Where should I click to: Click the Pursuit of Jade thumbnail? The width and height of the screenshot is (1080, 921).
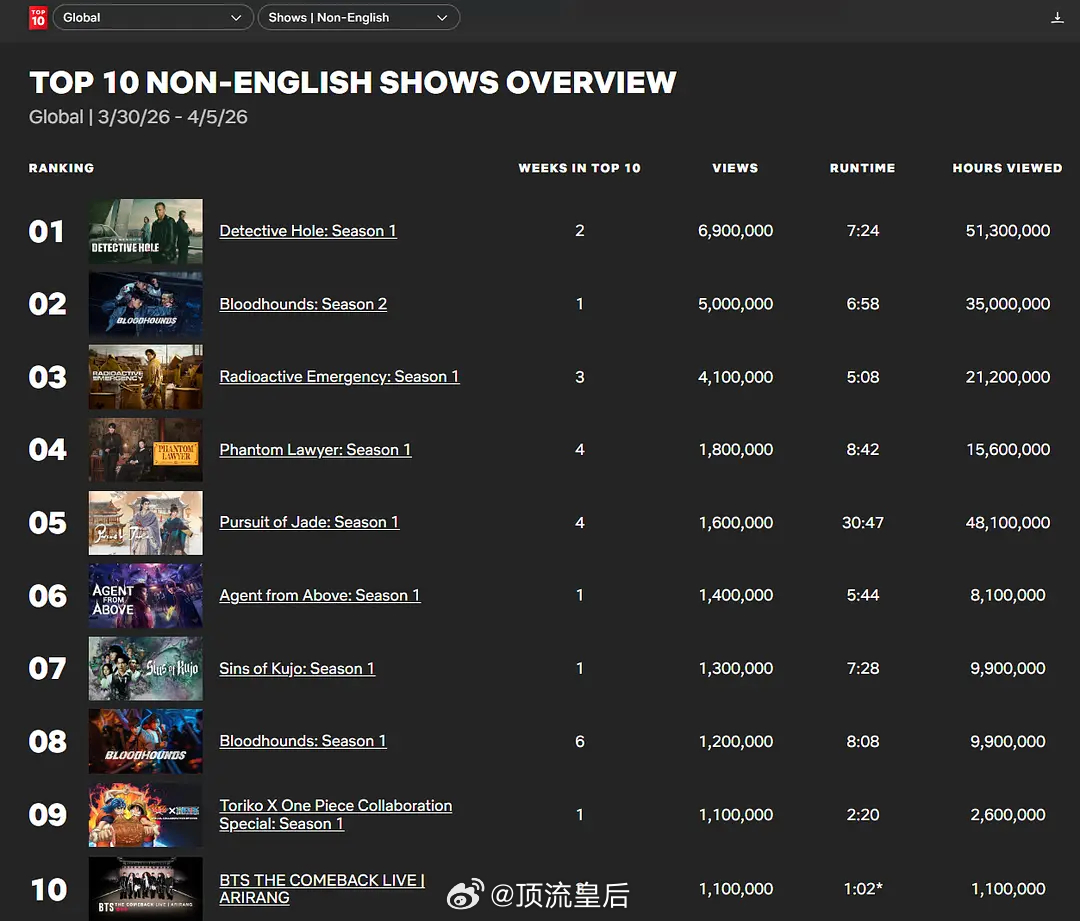(x=145, y=523)
